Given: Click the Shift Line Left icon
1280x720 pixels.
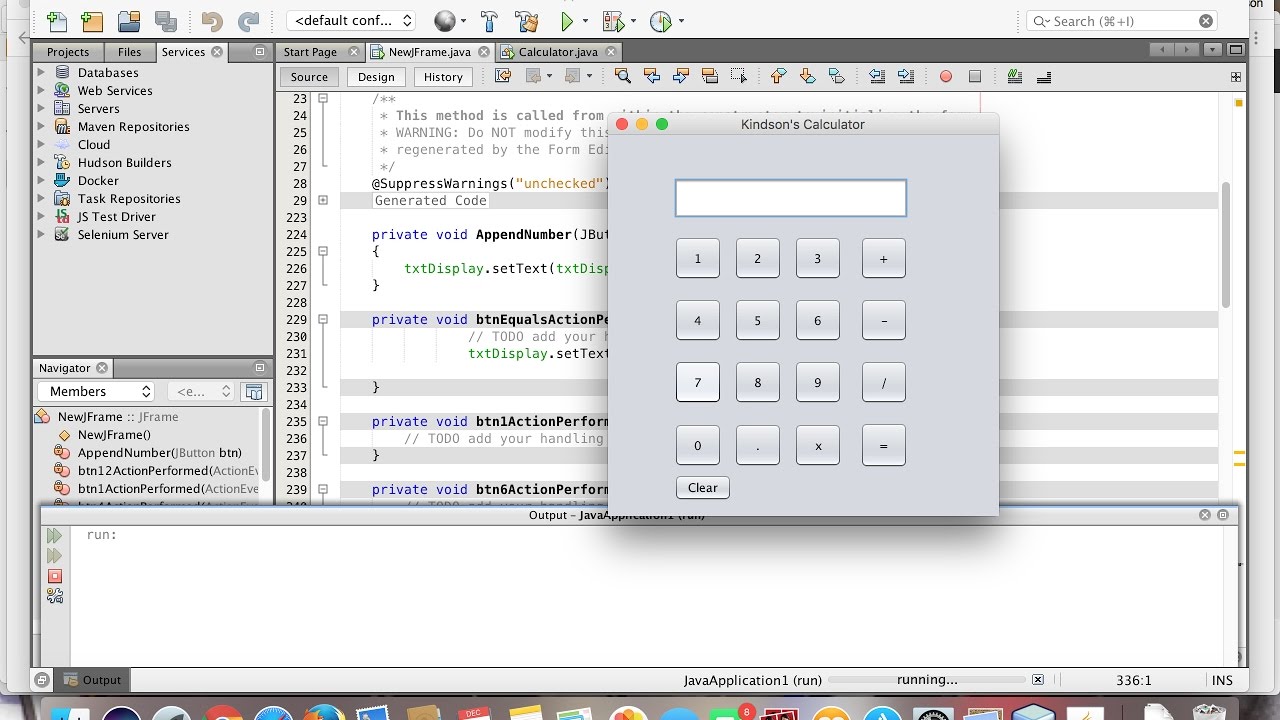Looking at the screenshot, I should tap(877, 76).
